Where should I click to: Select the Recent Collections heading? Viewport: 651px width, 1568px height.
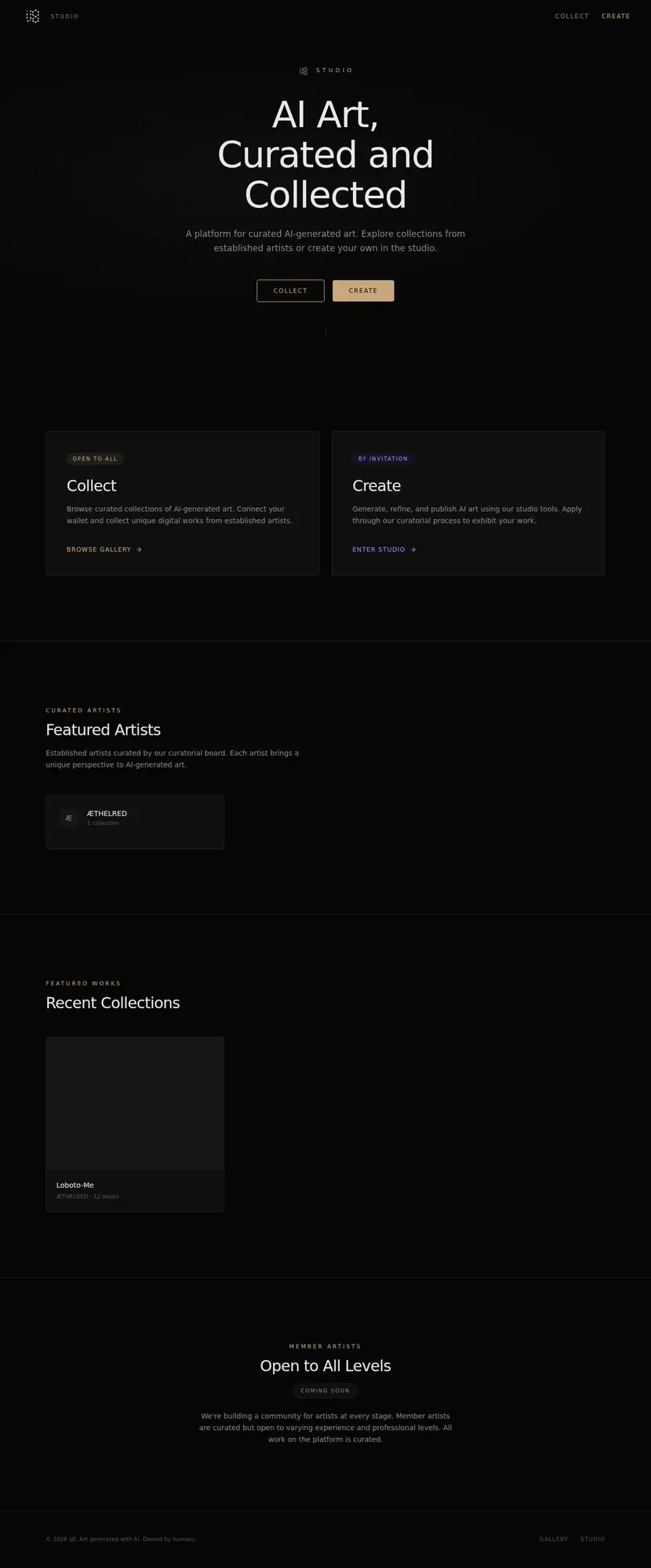tap(113, 1003)
